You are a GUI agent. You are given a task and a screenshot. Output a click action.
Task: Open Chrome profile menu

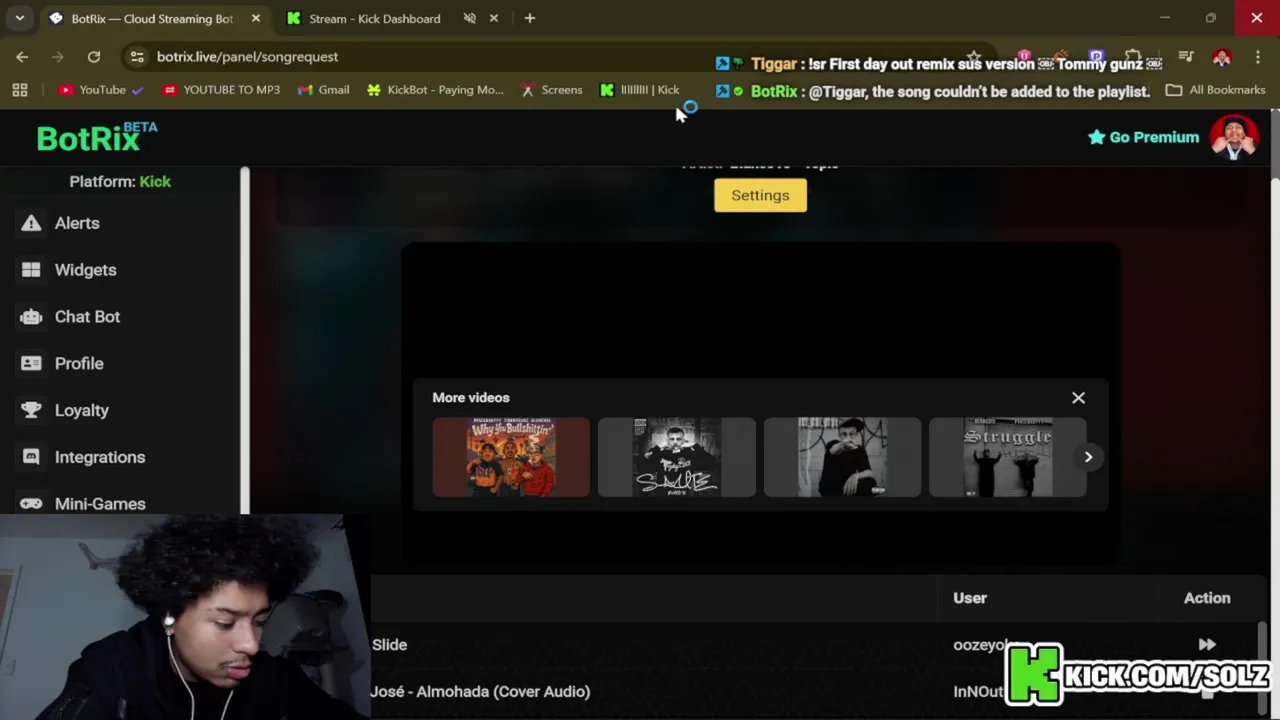coord(1221,57)
